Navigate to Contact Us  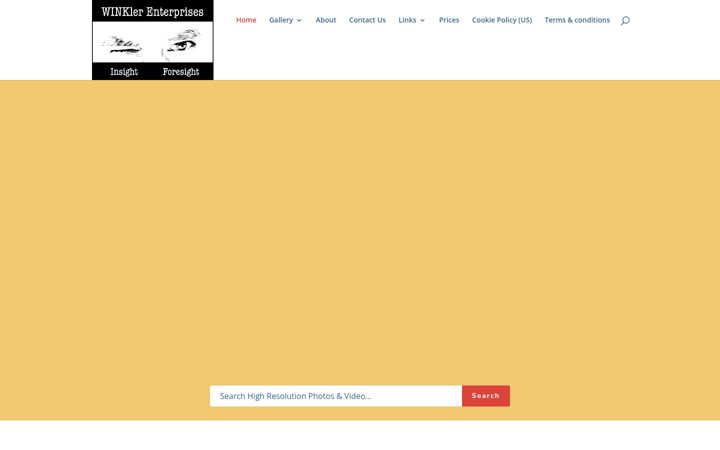pyautogui.click(x=367, y=20)
